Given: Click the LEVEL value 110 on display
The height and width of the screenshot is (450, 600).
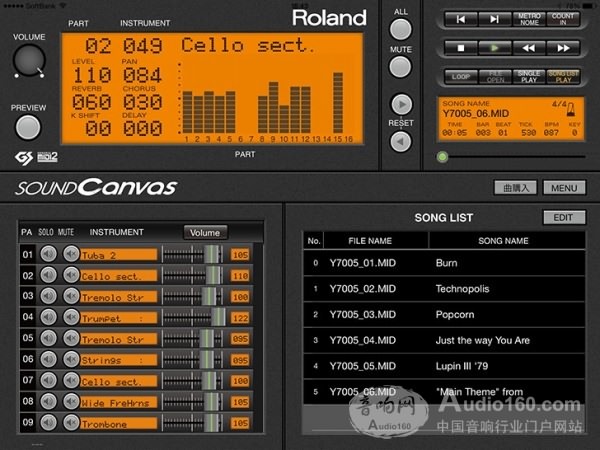Looking at the screenshot, I should 92,75.
